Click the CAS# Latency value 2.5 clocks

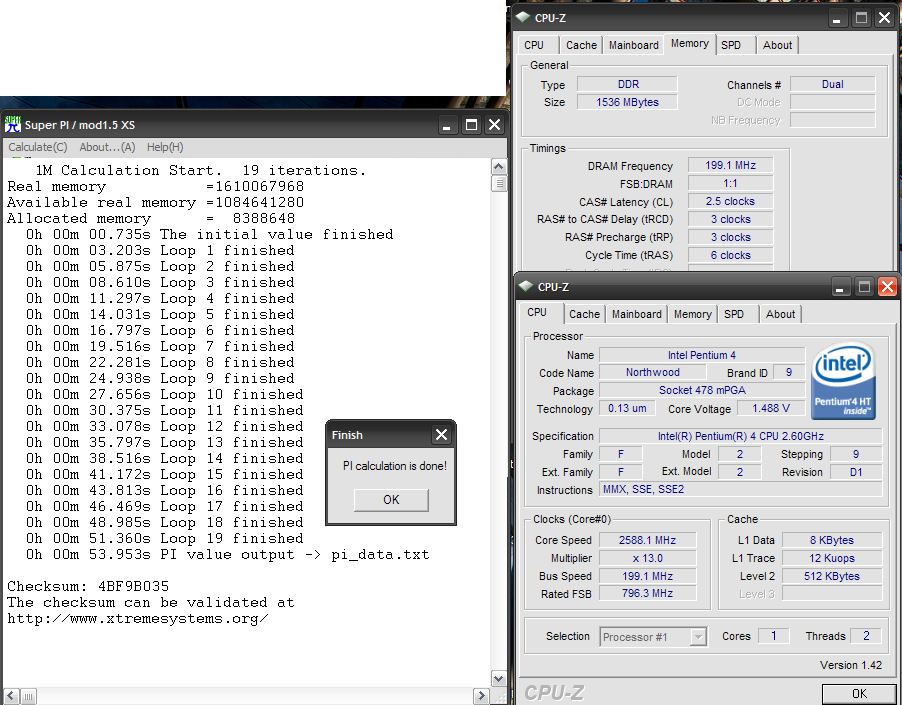(731, 201)
